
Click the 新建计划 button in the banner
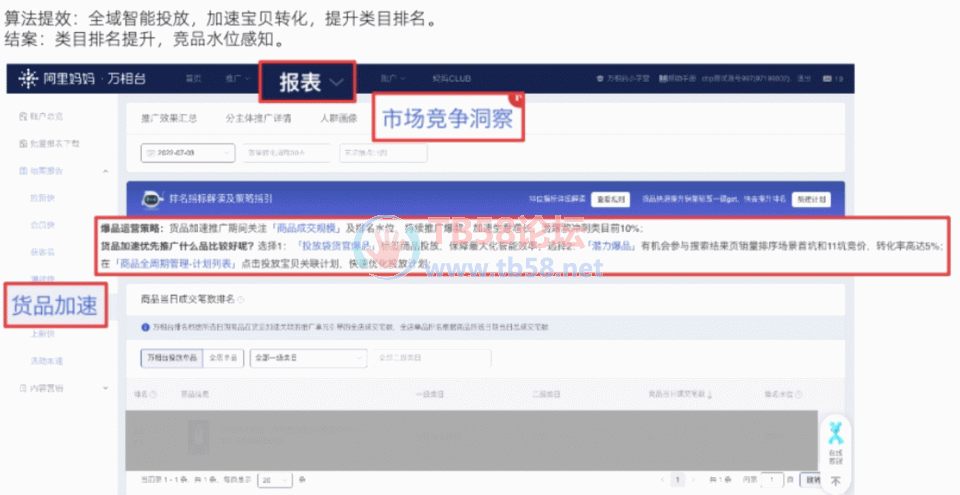click(x=811, y=199)
